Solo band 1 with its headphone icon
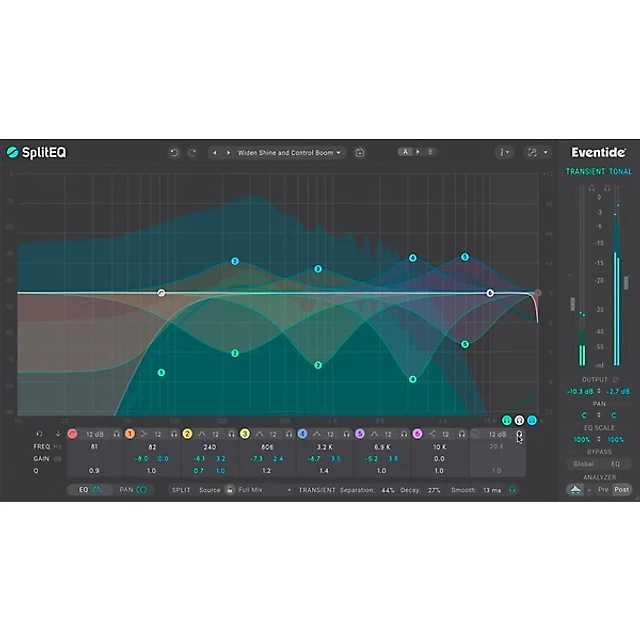640x640 pixels. [174, 434]
